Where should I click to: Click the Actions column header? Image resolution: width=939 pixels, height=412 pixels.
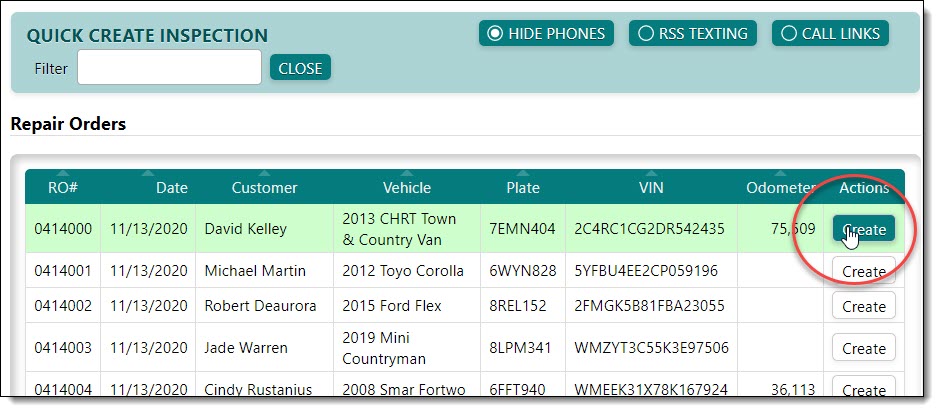864,187
